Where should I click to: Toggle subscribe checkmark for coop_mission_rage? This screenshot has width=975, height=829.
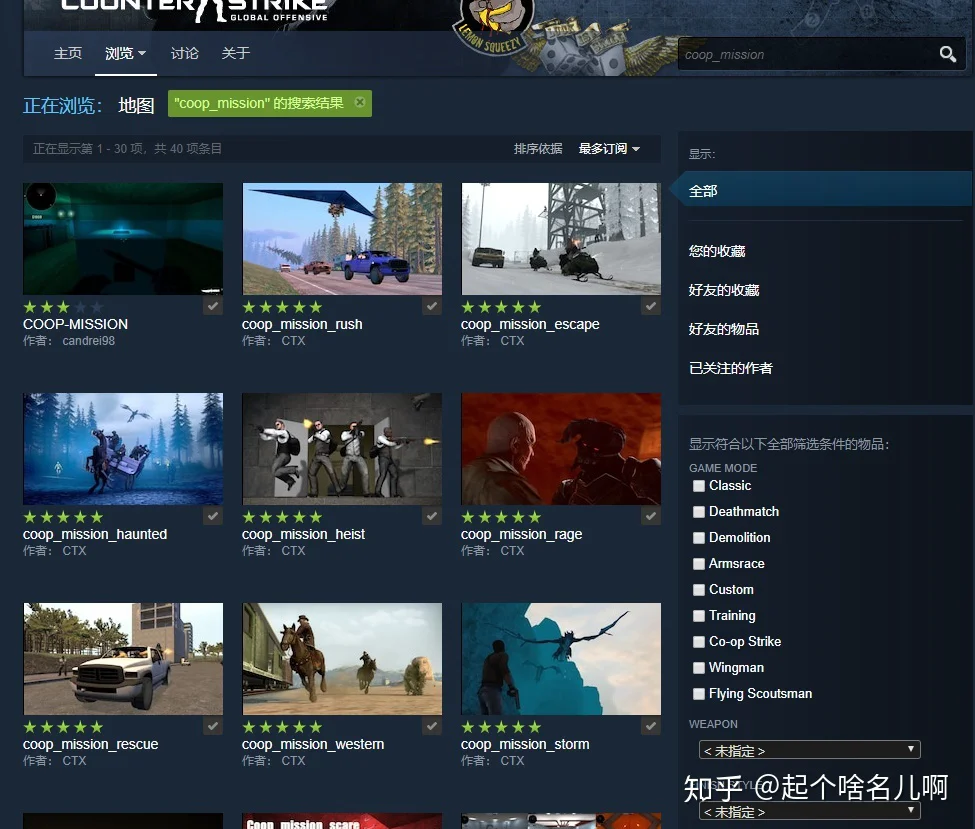click(x=650, y=516)
